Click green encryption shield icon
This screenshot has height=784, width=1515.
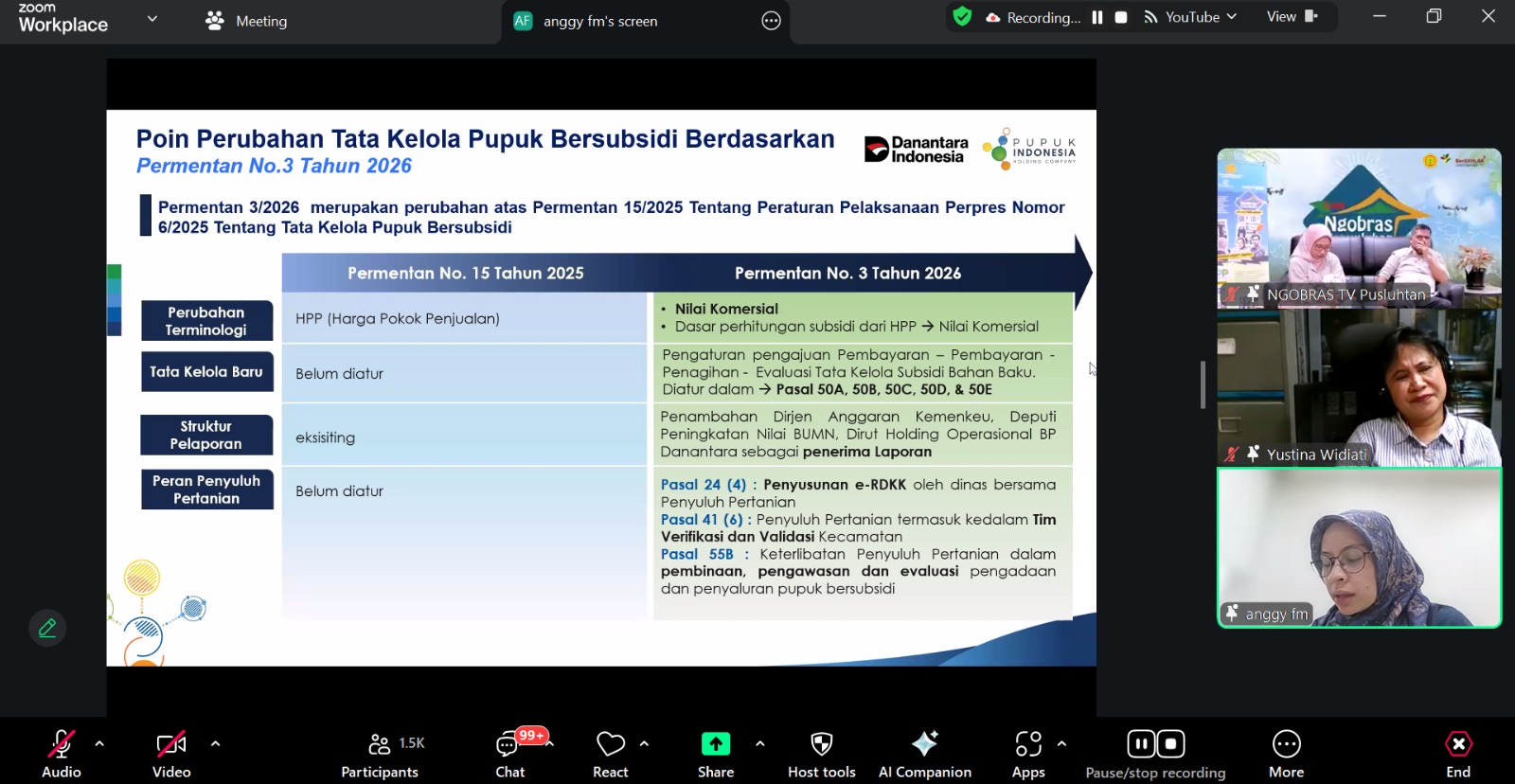[962, 17]
